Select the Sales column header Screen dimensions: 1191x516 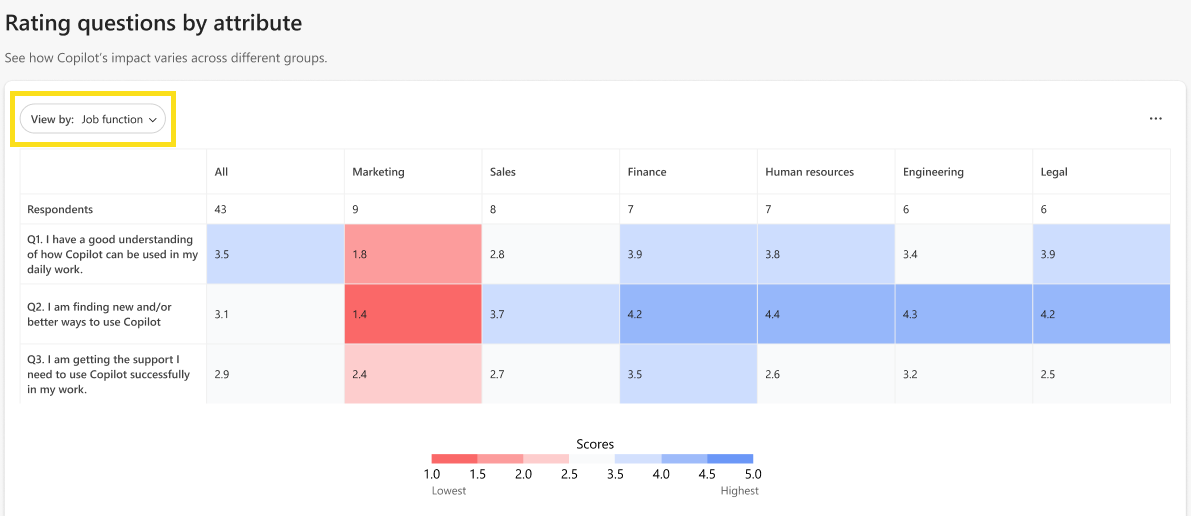pyautogui.click(x=503, y=173)
